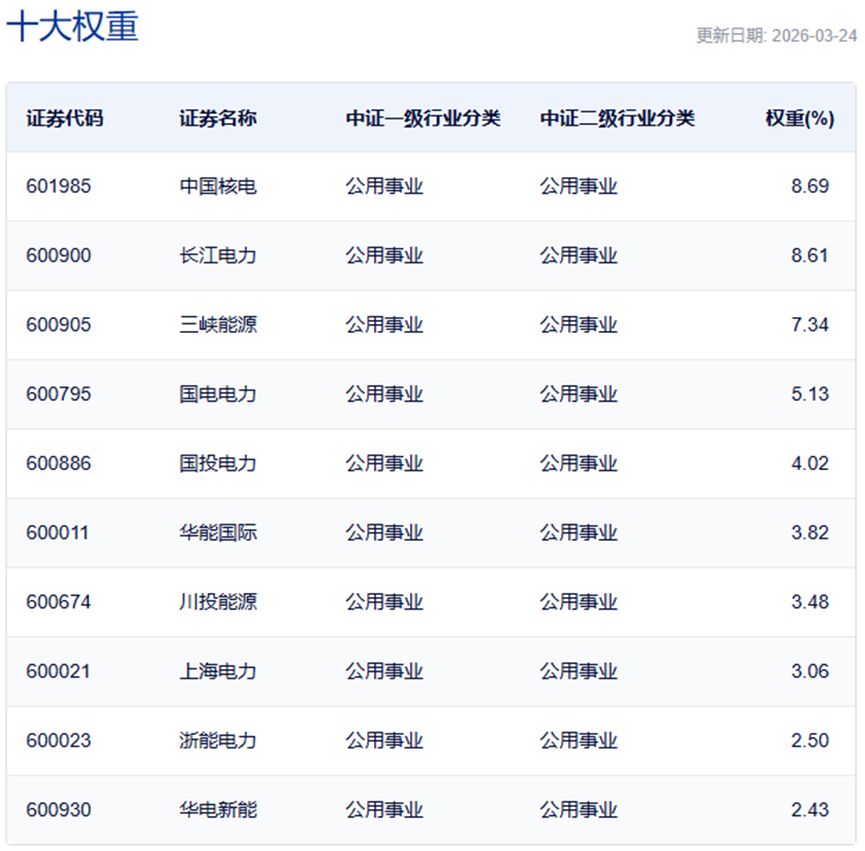
Task: Select the 7.34 weight for 三峡能源
Action: 809,325
